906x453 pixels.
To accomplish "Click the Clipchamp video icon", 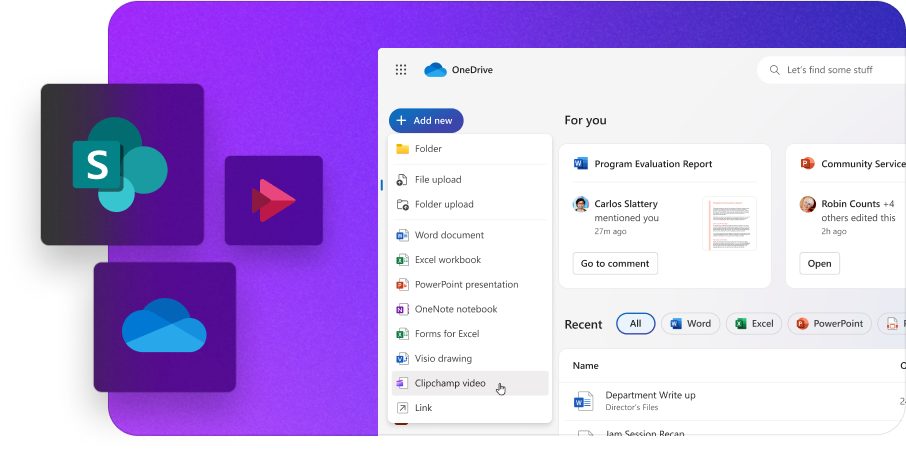I will (x=403, y=383).
